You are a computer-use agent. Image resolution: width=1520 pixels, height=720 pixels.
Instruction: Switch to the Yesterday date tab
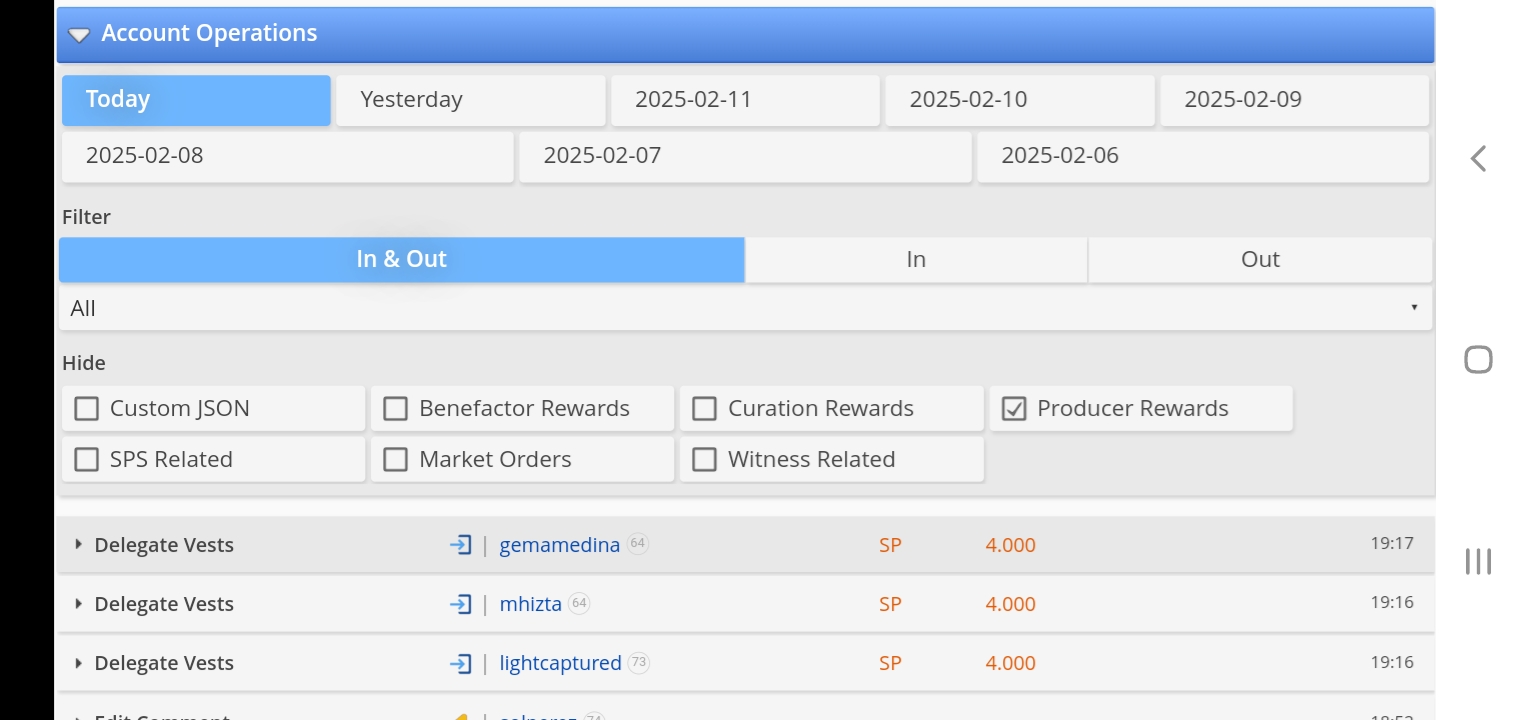click(x=470, y=100)
